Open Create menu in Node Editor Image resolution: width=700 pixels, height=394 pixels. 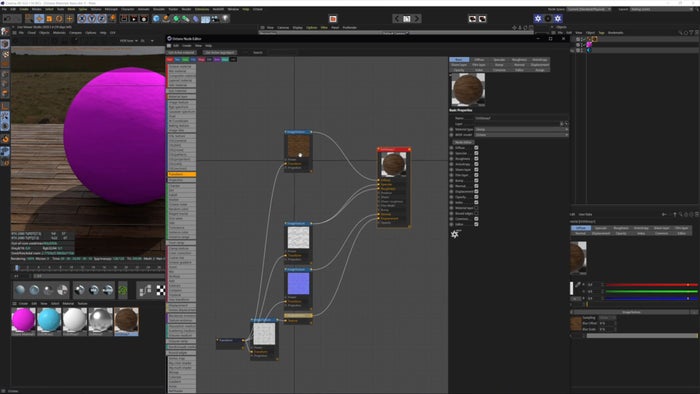click(x=187, y=46)
